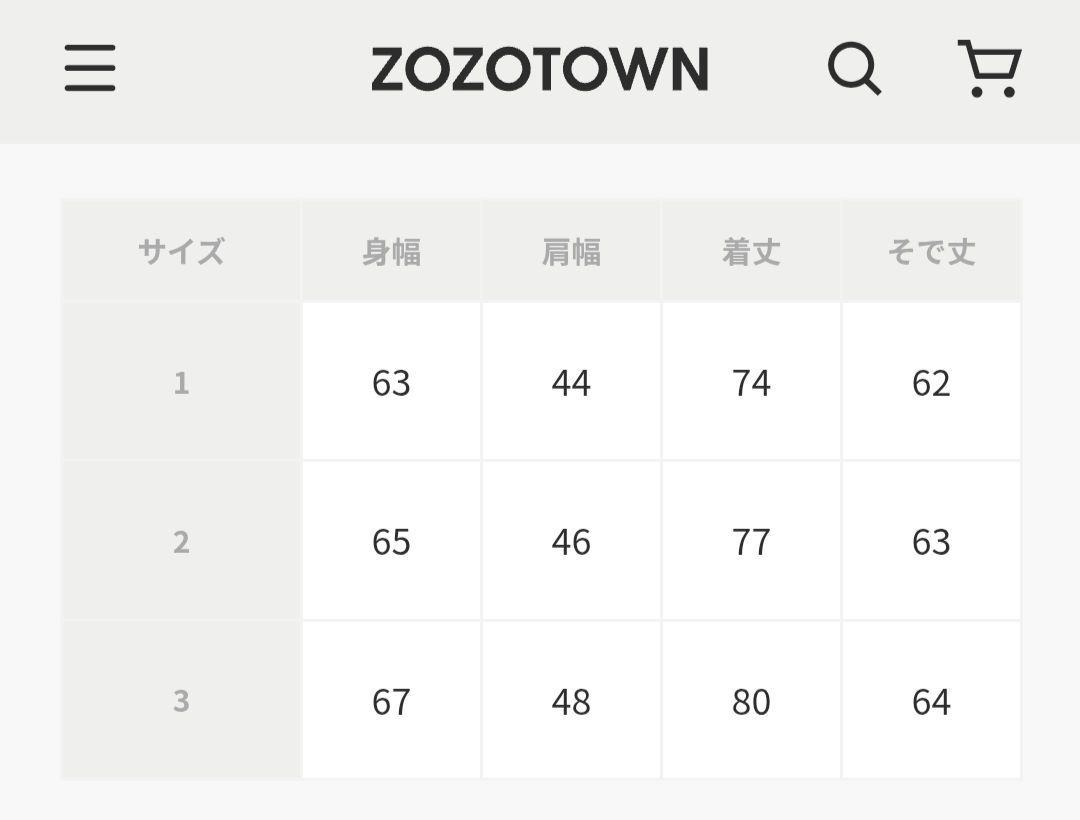Select size 1 row label
The height and width of the screenshot is (820, 1080).
[x=181, y=381]
